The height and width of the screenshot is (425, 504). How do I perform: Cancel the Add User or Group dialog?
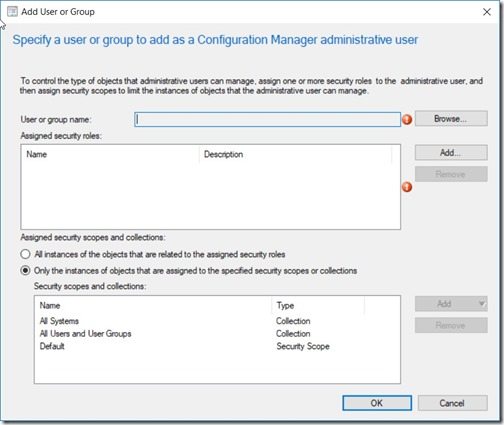[452, 403]
